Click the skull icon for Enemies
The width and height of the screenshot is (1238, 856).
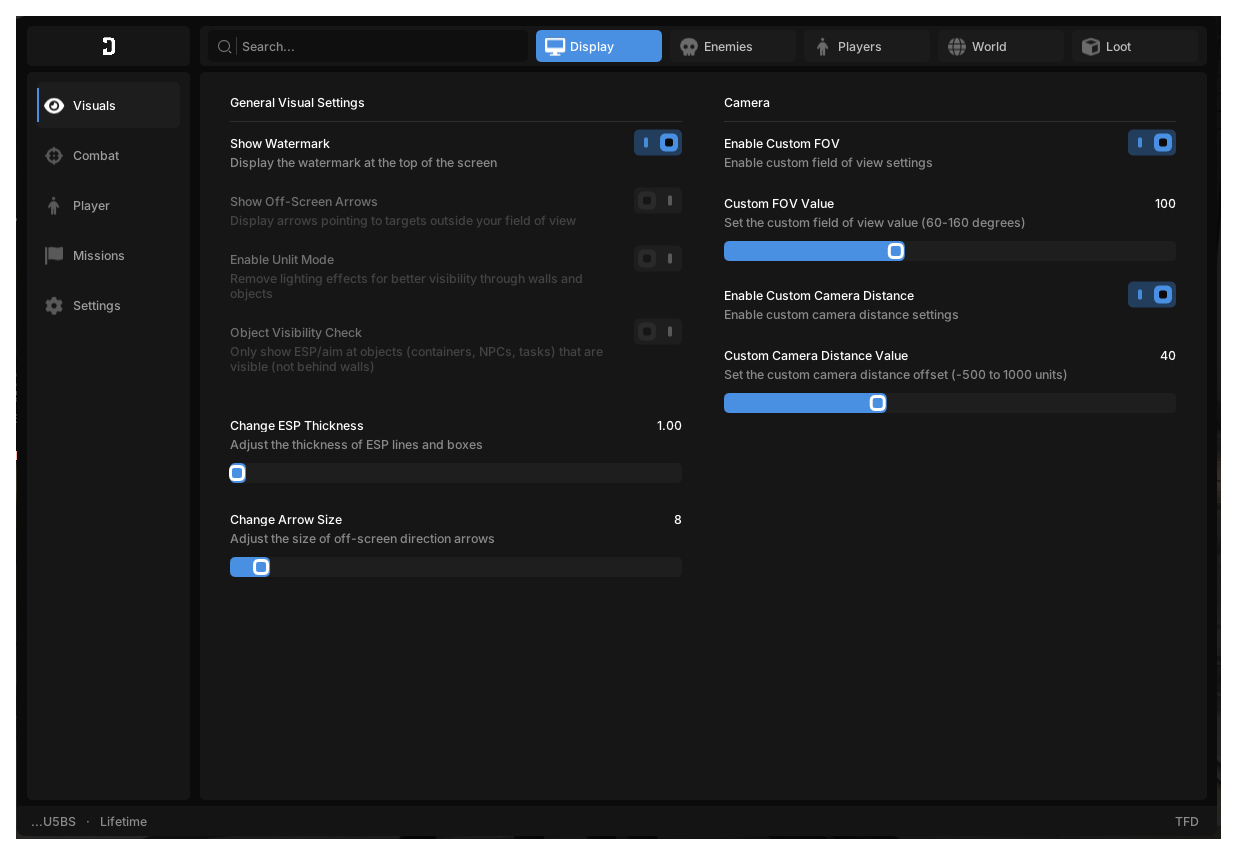[x=689, y=47]
